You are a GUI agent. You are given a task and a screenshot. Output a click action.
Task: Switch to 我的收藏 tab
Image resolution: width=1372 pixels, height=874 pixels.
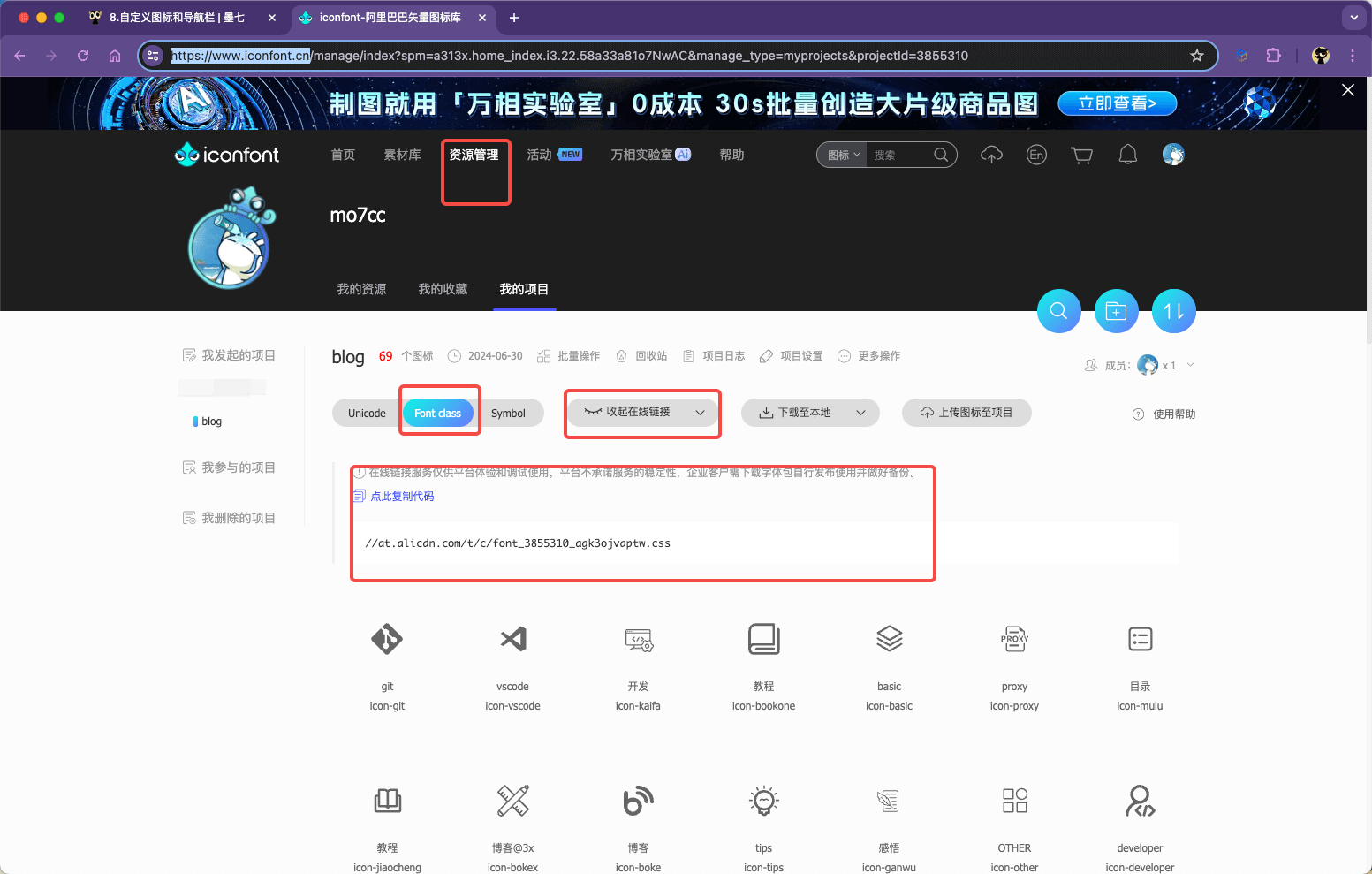[x=443, y=289]
